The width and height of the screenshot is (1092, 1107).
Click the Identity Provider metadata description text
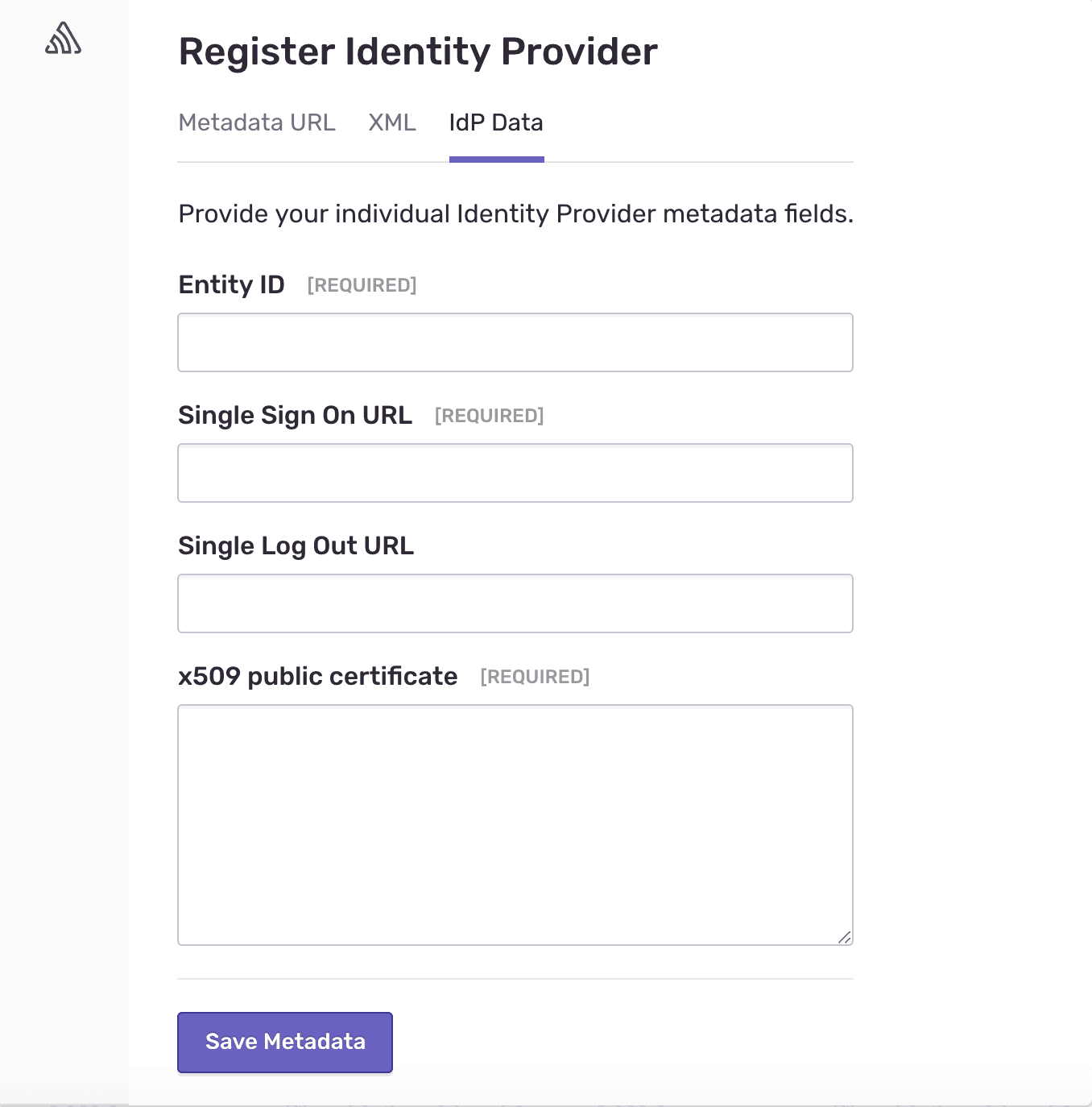coord(515,214)
